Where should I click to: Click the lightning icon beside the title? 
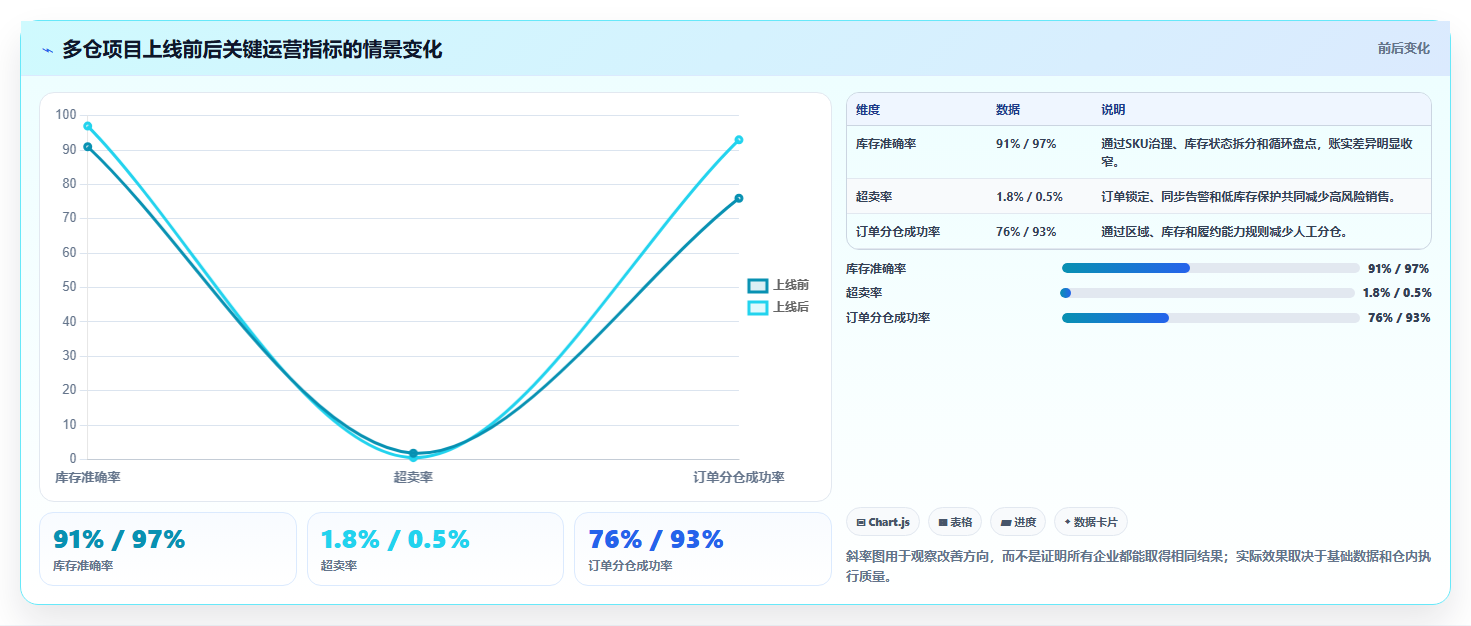point(47,50)
